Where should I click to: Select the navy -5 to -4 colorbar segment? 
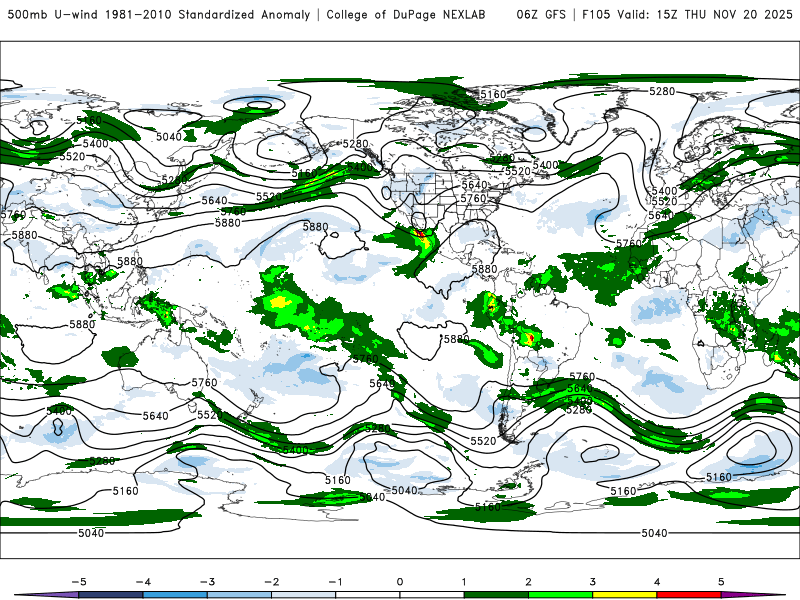111,595
